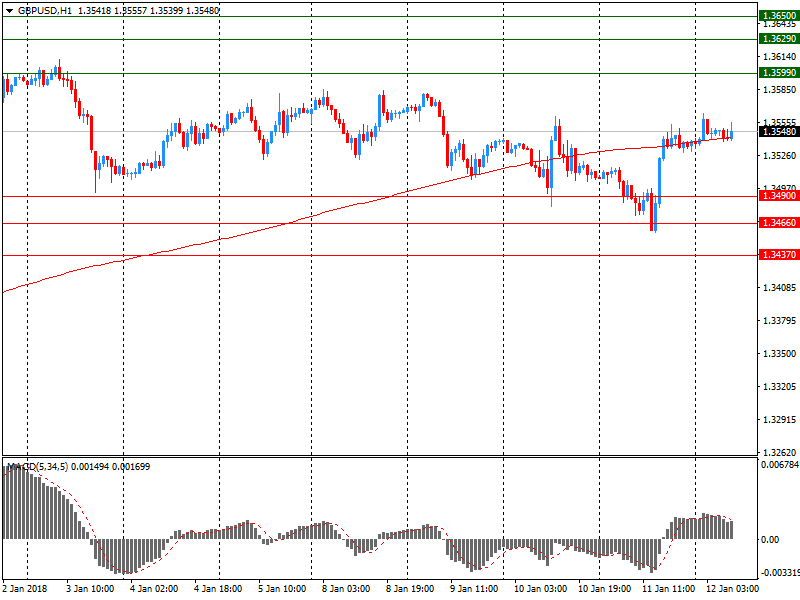Select the 1.36500 green price level label

click(779, 16)
